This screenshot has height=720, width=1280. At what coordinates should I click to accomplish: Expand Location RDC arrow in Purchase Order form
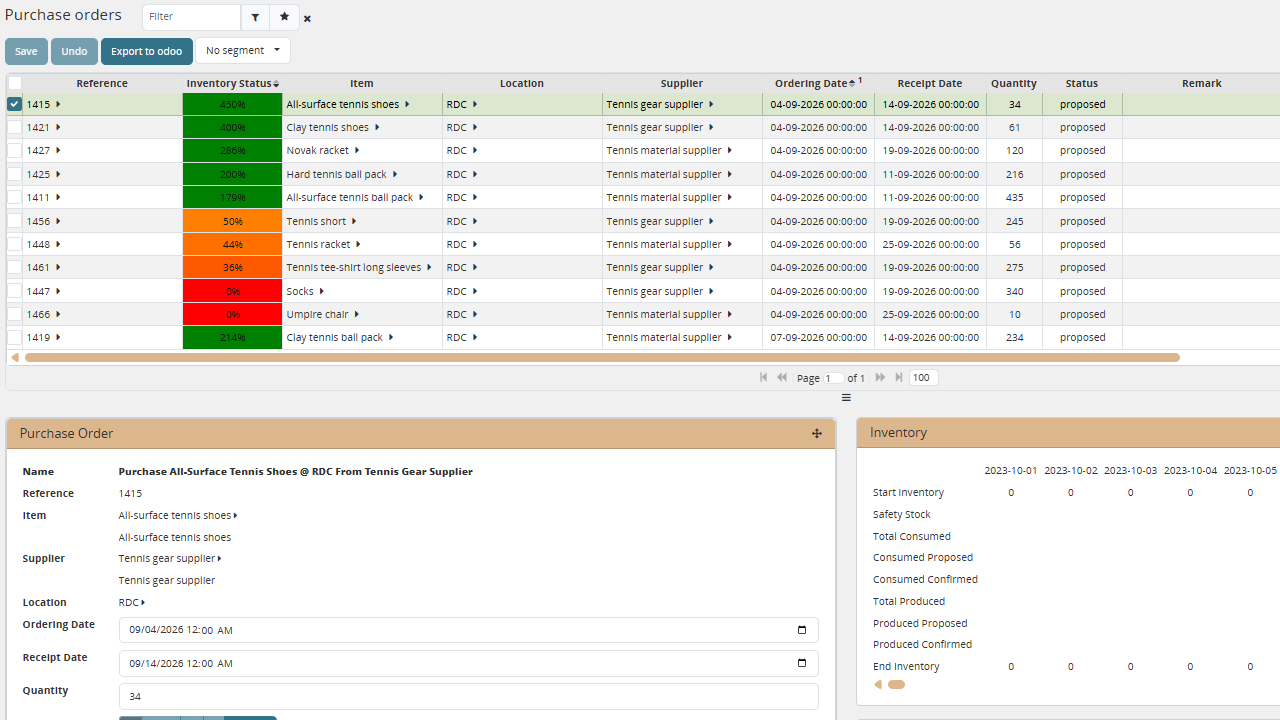[143, 602]
